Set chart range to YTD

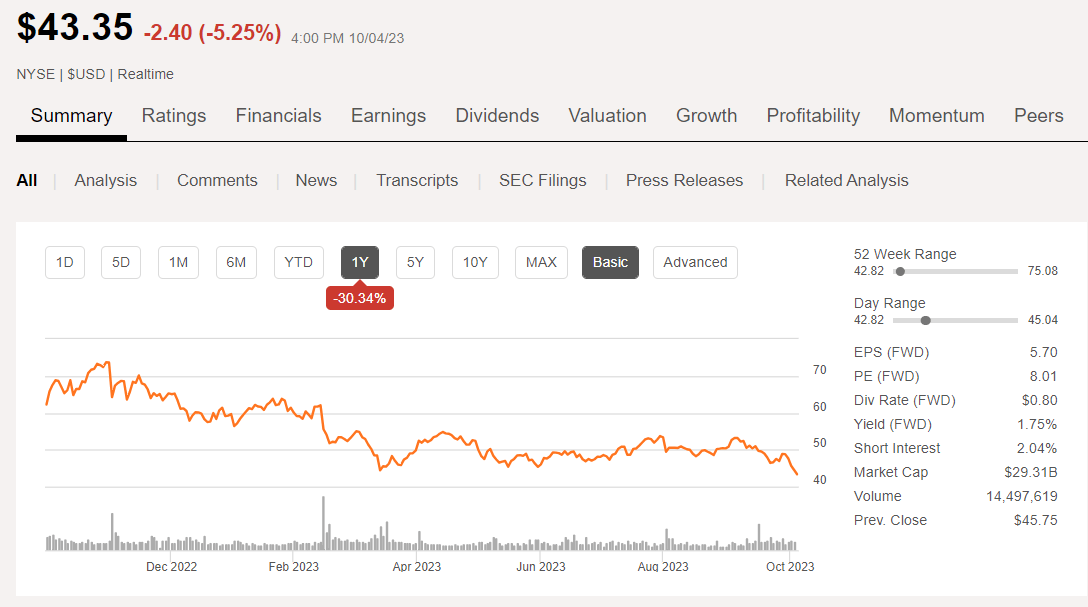click(298, 262)
